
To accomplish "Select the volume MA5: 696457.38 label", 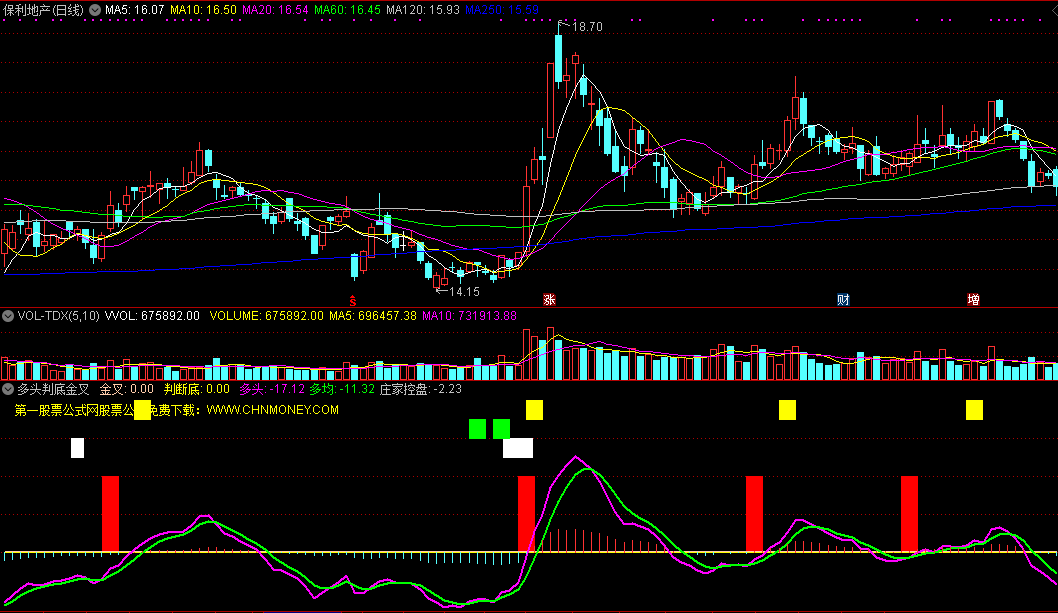I will tap(372, 316).
